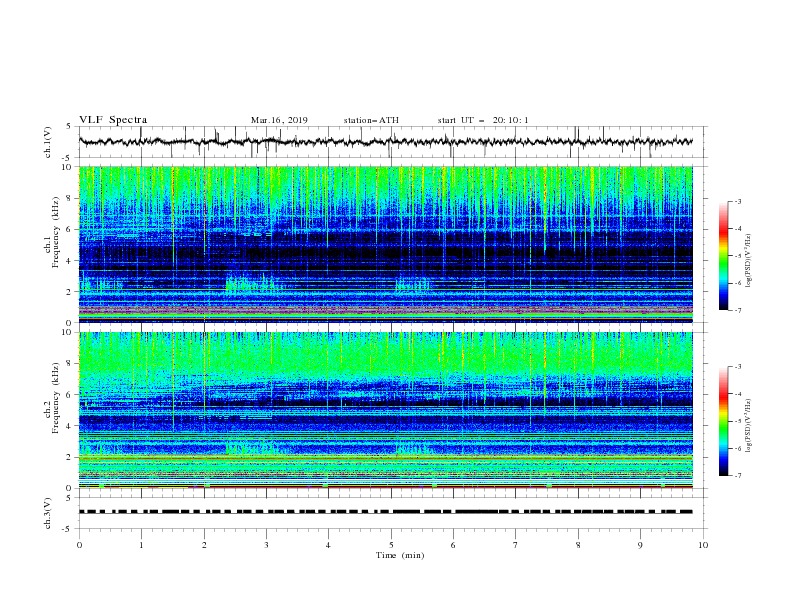The image size is (792, 612).
Task: Click the "VLF Spectra" plot title
Action: tap(113, 120)
